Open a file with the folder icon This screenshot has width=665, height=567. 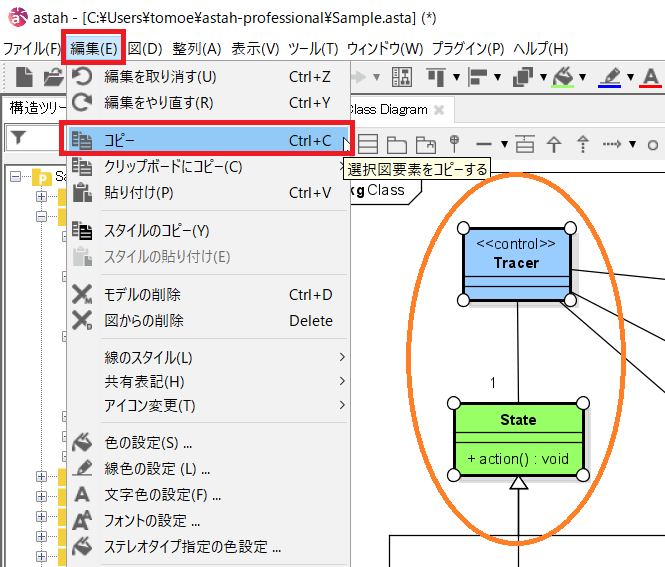coord(52,77)
